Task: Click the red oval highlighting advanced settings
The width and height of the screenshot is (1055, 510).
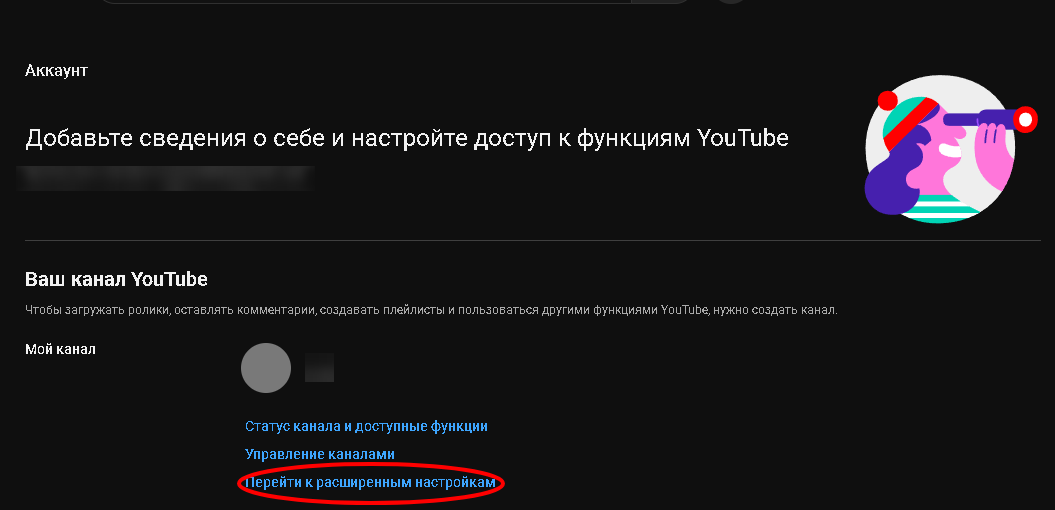Action: [371, 482]
